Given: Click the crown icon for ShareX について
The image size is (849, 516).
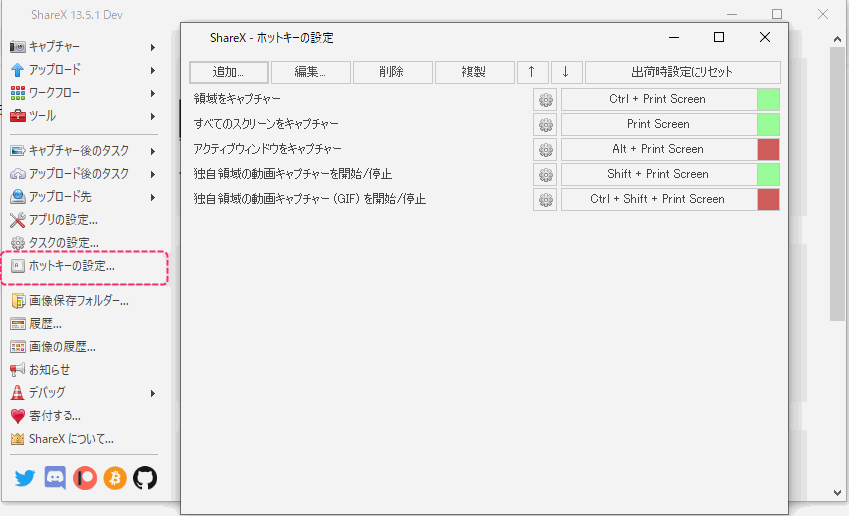Looking at the screenshot, I should coord(17,439).
